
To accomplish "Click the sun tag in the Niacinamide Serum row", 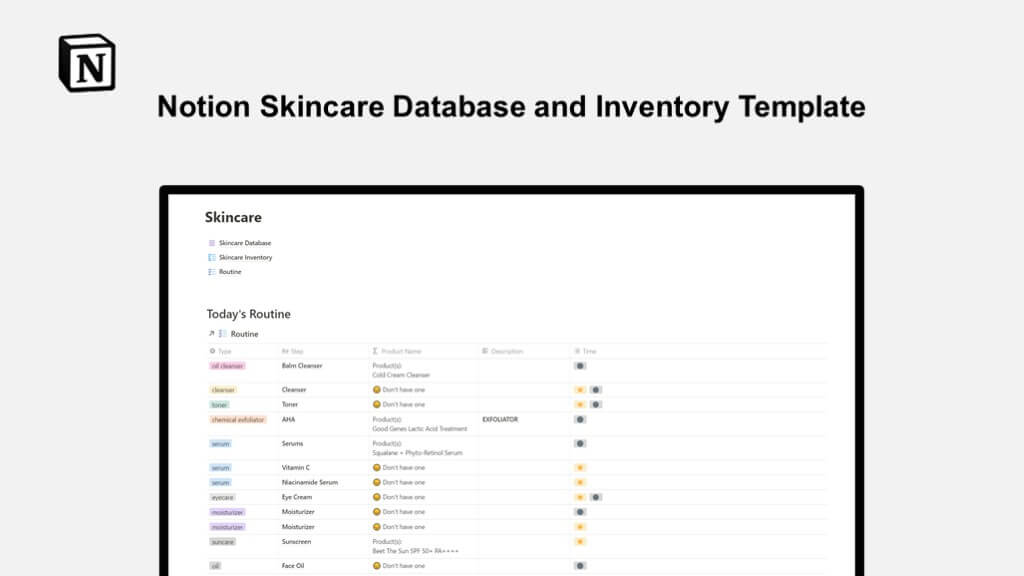I will click(580, 483).
